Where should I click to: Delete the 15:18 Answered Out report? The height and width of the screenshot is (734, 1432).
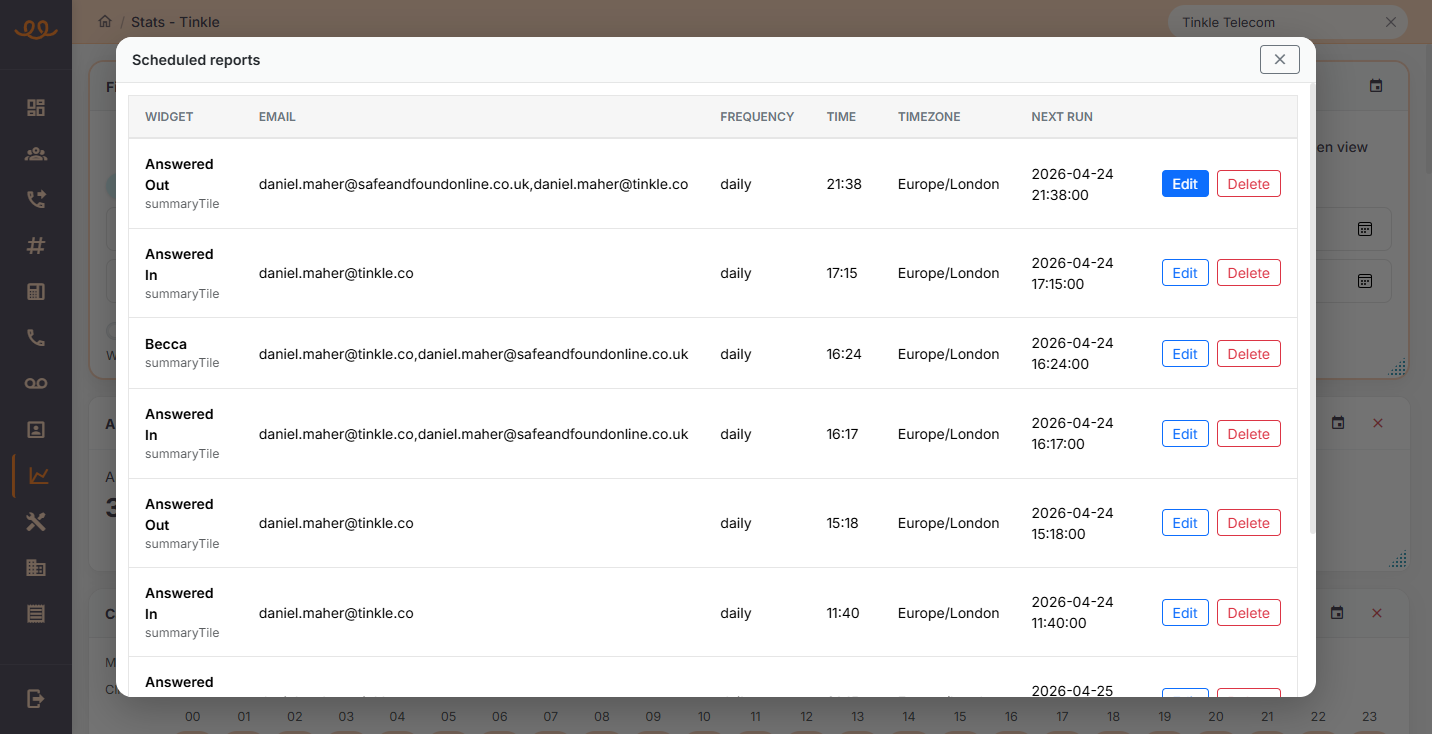[1248, 523]
